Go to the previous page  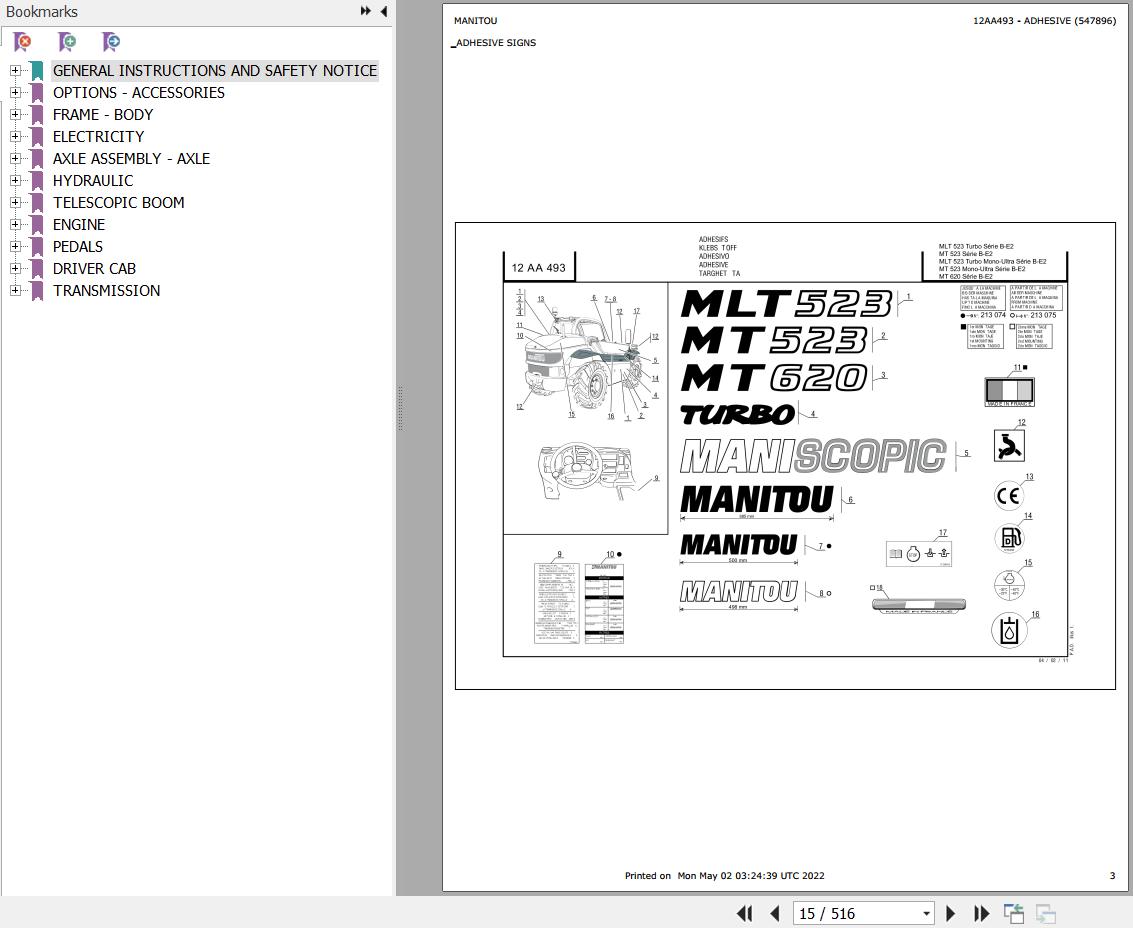pos(775,914)
